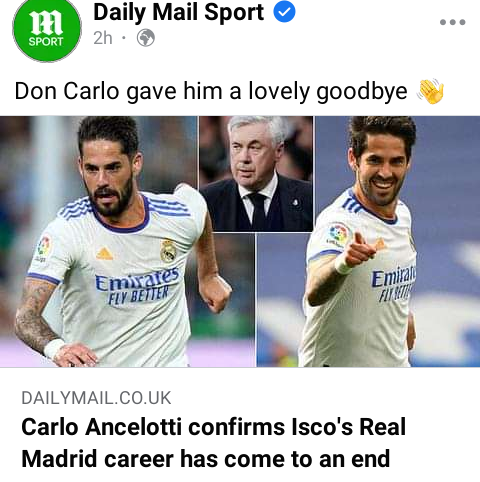Open the three-dot post options menu
Image resolution: width=480 pixels, height=482 pixels.
click(452, 22)
